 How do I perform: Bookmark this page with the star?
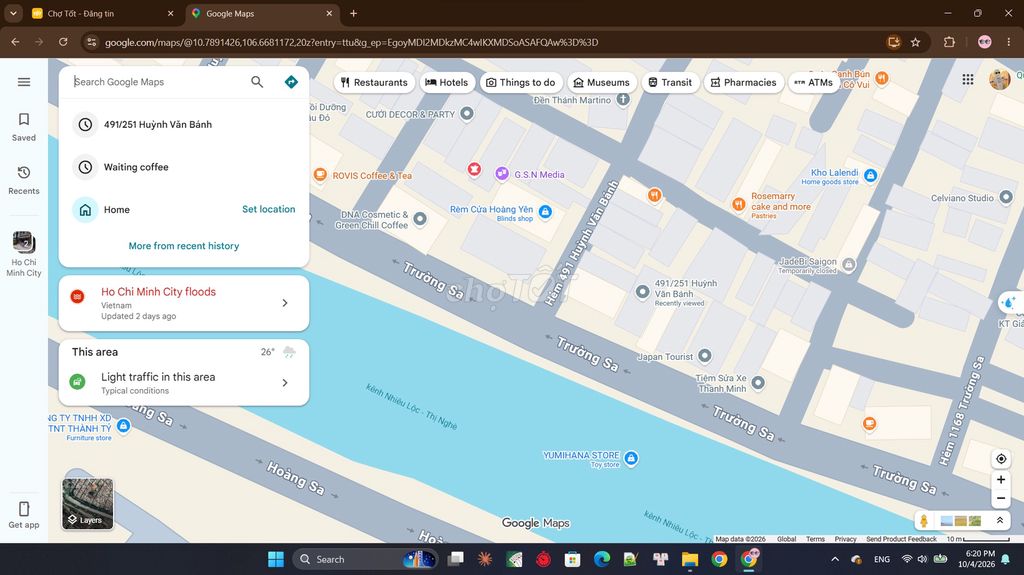(916, 42)
